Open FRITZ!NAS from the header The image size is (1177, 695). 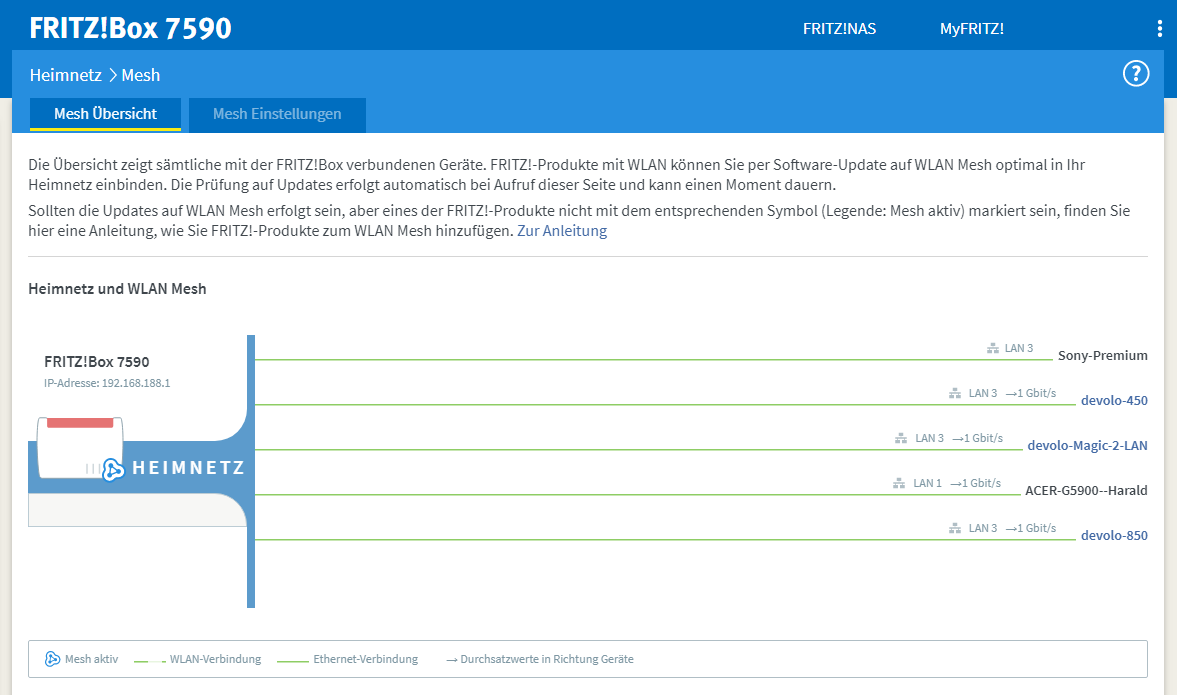click(x=839, y=29)
